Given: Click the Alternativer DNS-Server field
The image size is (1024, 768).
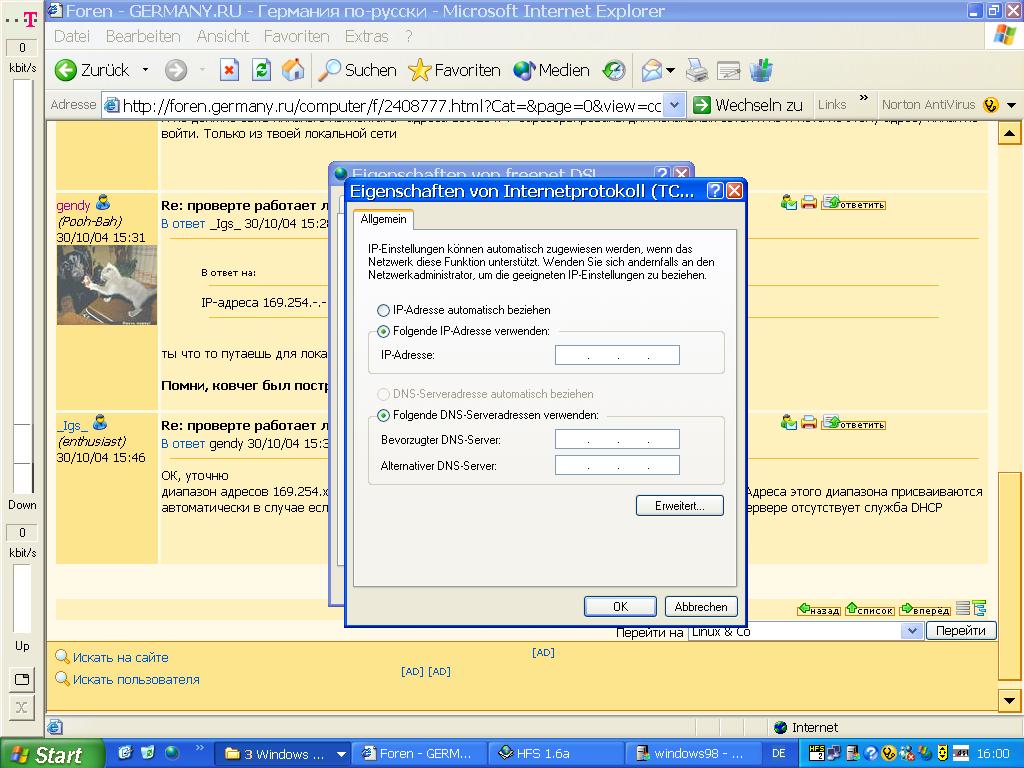Looking at the screenshot, I should [x=617, y=465].
